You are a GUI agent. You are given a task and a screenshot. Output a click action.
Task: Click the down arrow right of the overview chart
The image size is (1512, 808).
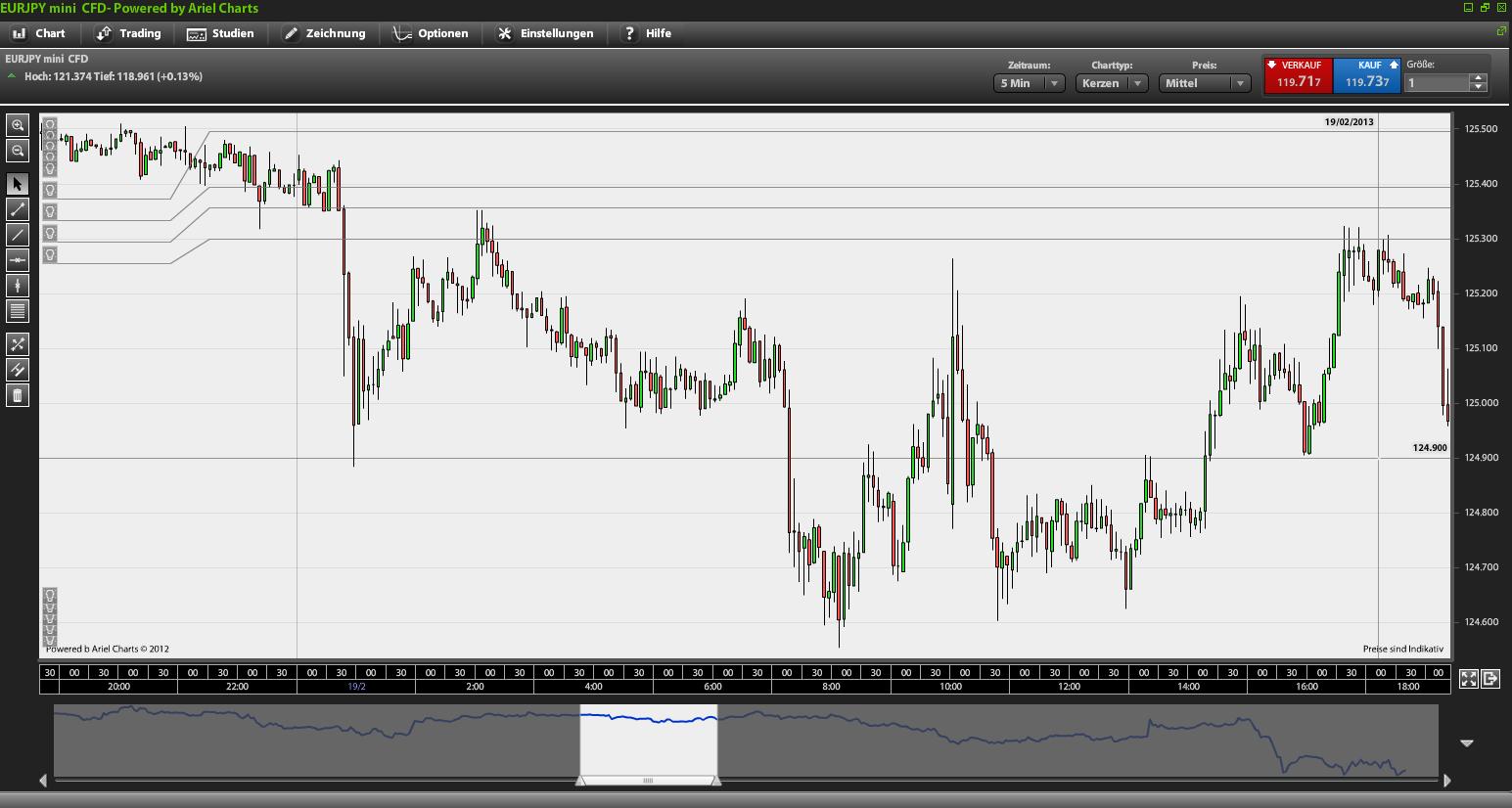pyautogui.click(x=1466, y=743)
